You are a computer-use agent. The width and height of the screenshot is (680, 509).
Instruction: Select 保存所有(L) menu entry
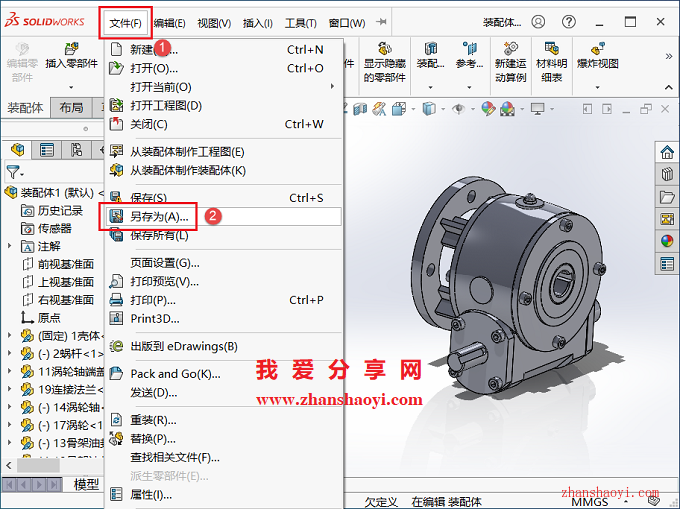pos(224,235)
